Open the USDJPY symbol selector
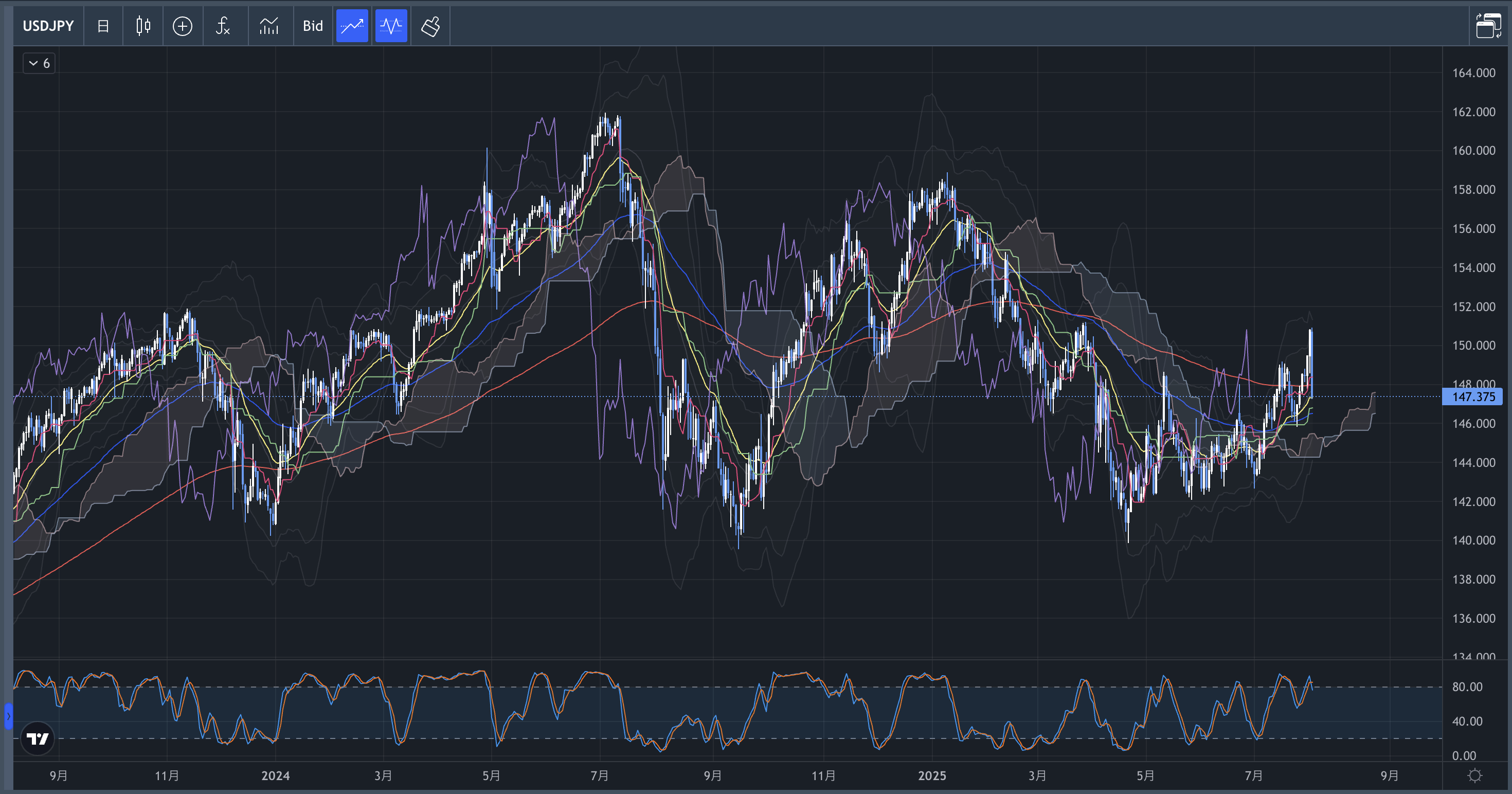 tap(48, 26)
